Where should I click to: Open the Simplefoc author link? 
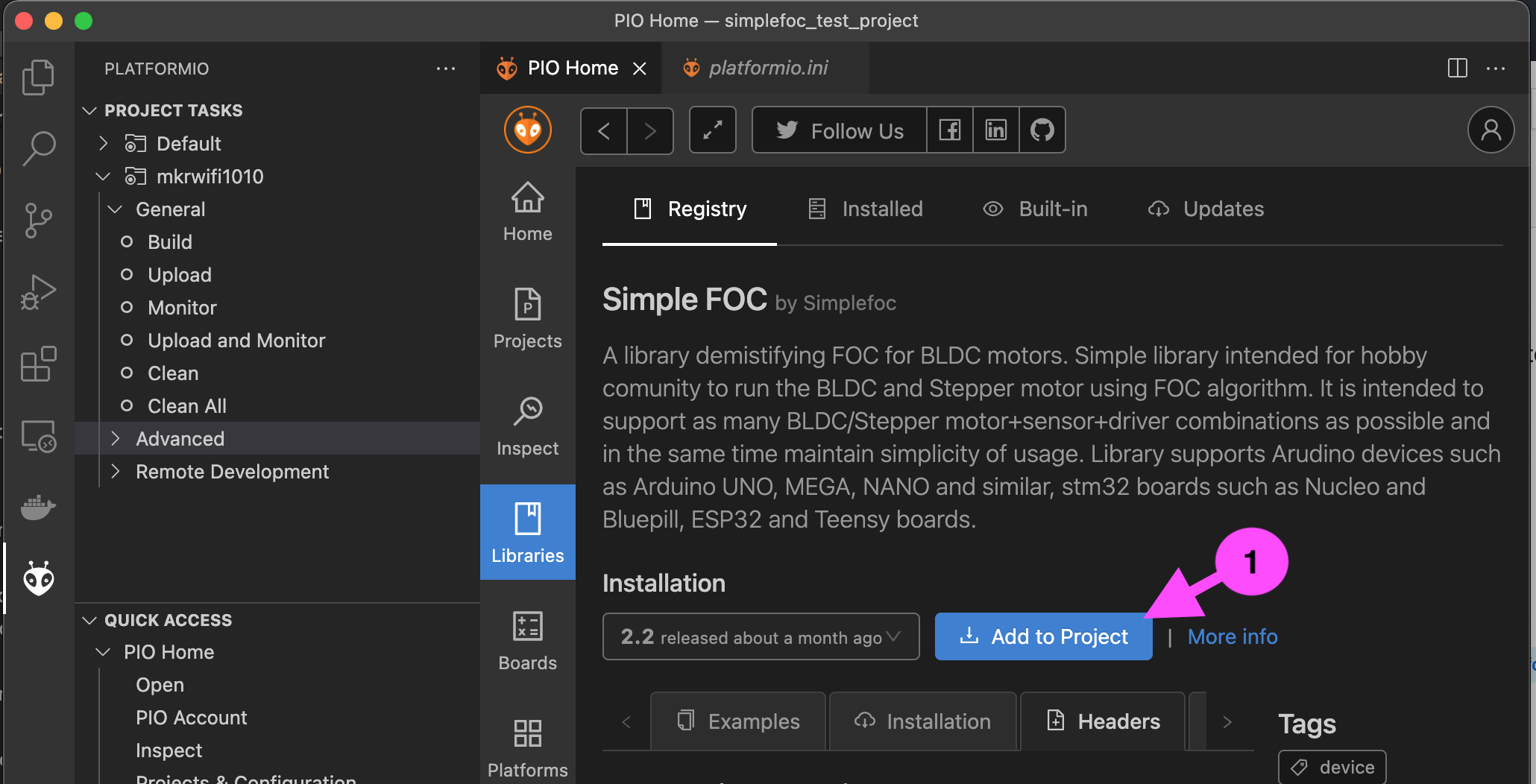849,303
